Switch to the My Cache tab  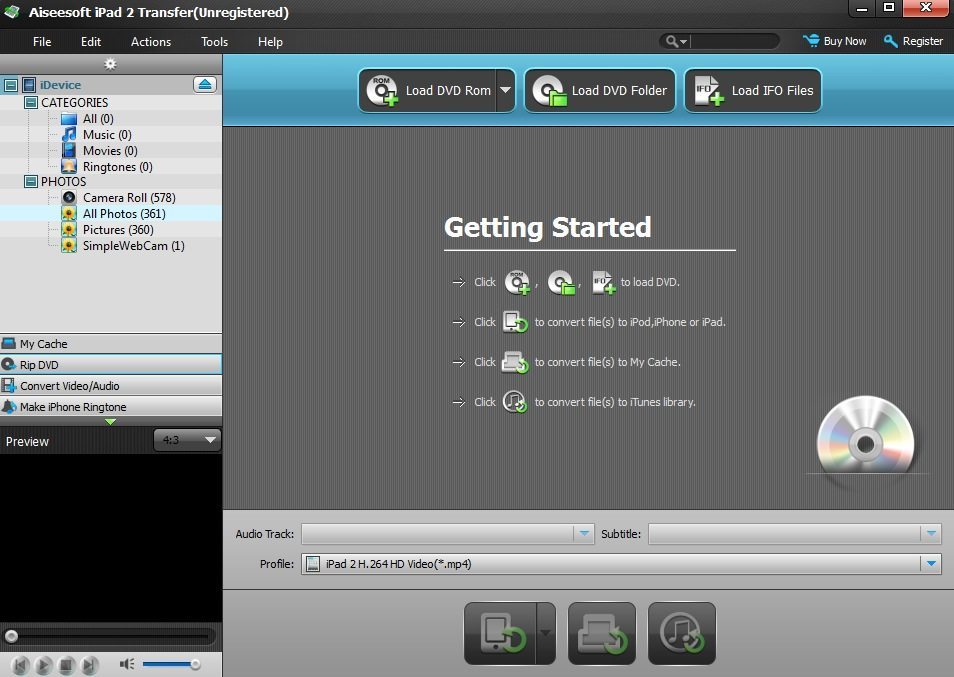(x=111, y=344)
